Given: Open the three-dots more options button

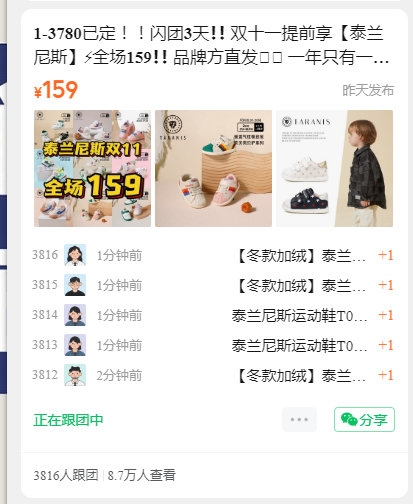Looking at the screenshot, I should point(299,419).
